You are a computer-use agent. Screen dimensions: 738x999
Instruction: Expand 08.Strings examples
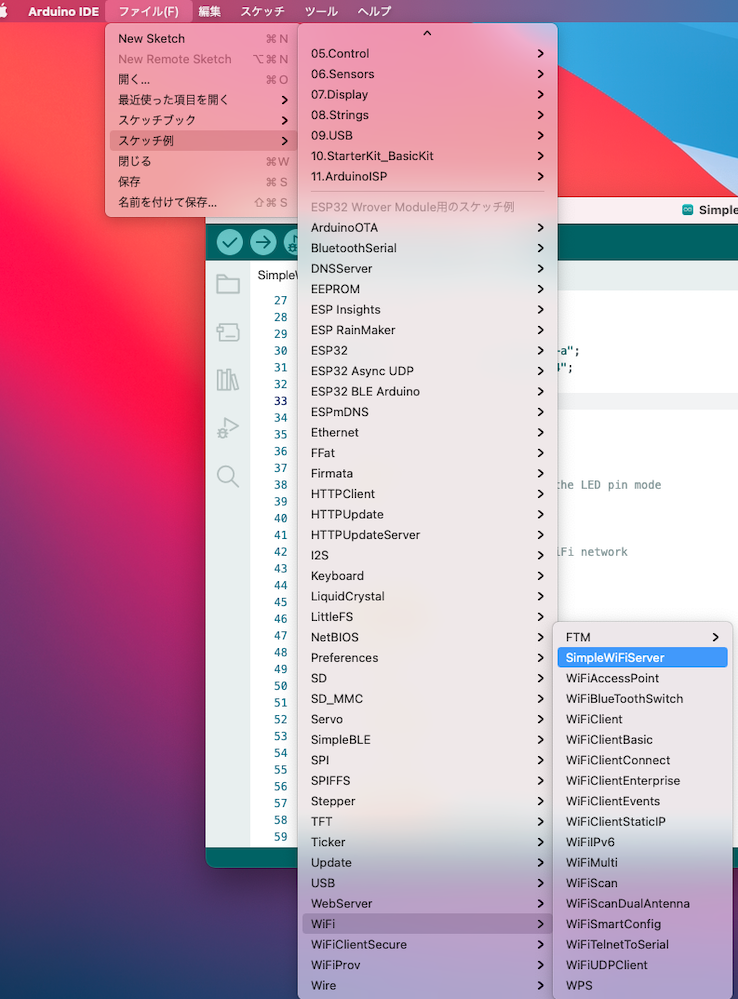(427, 115)
